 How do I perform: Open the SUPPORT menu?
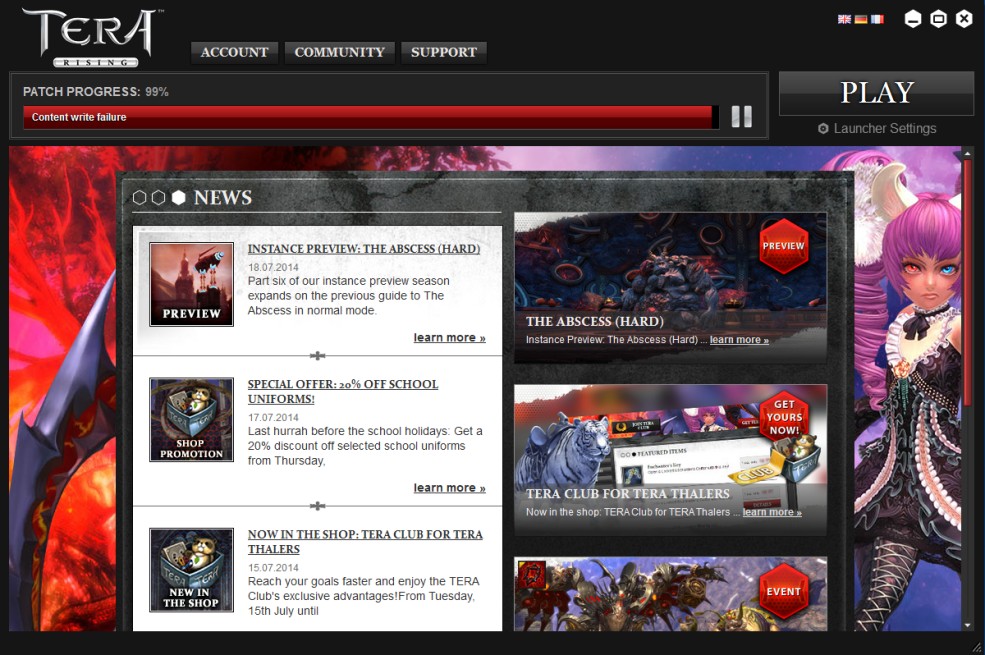(x=444, y=52)
